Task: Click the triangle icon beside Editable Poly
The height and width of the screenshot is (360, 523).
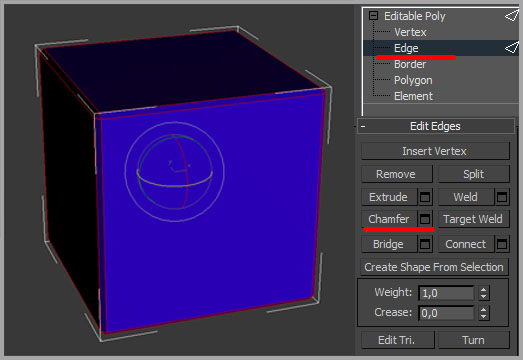Action: click(512, 16)
